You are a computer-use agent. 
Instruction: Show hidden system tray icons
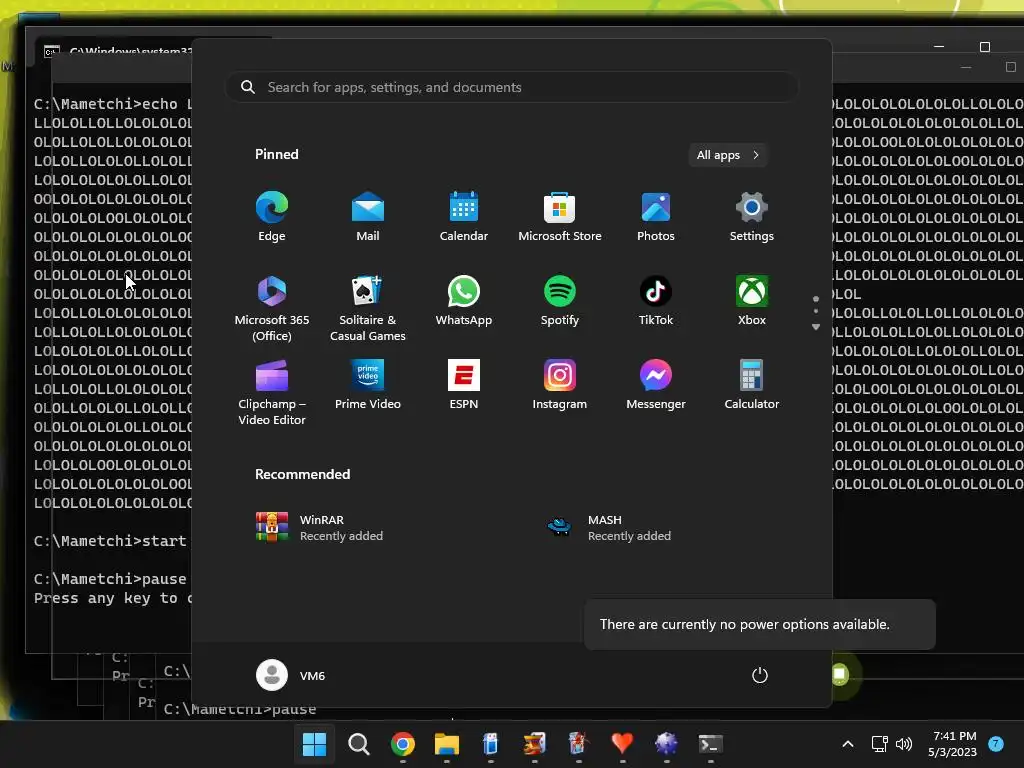point(848,744)
